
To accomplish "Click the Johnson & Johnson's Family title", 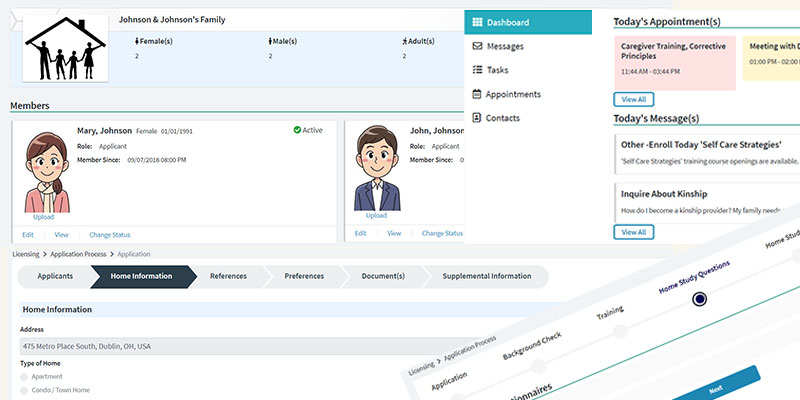I will [x=172, y=20].
